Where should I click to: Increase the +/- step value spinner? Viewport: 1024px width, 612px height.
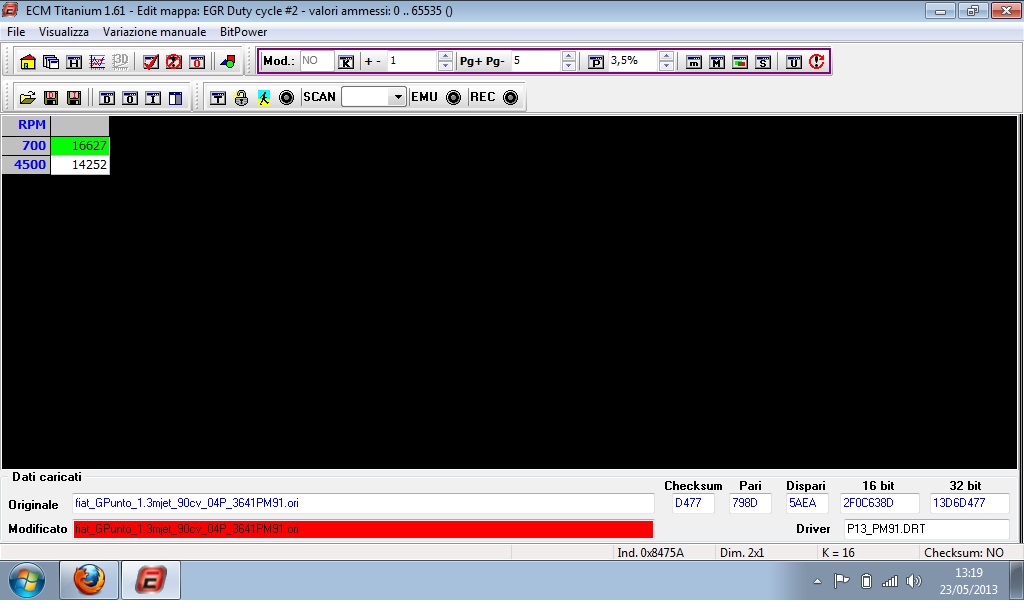tap(445, 56)
